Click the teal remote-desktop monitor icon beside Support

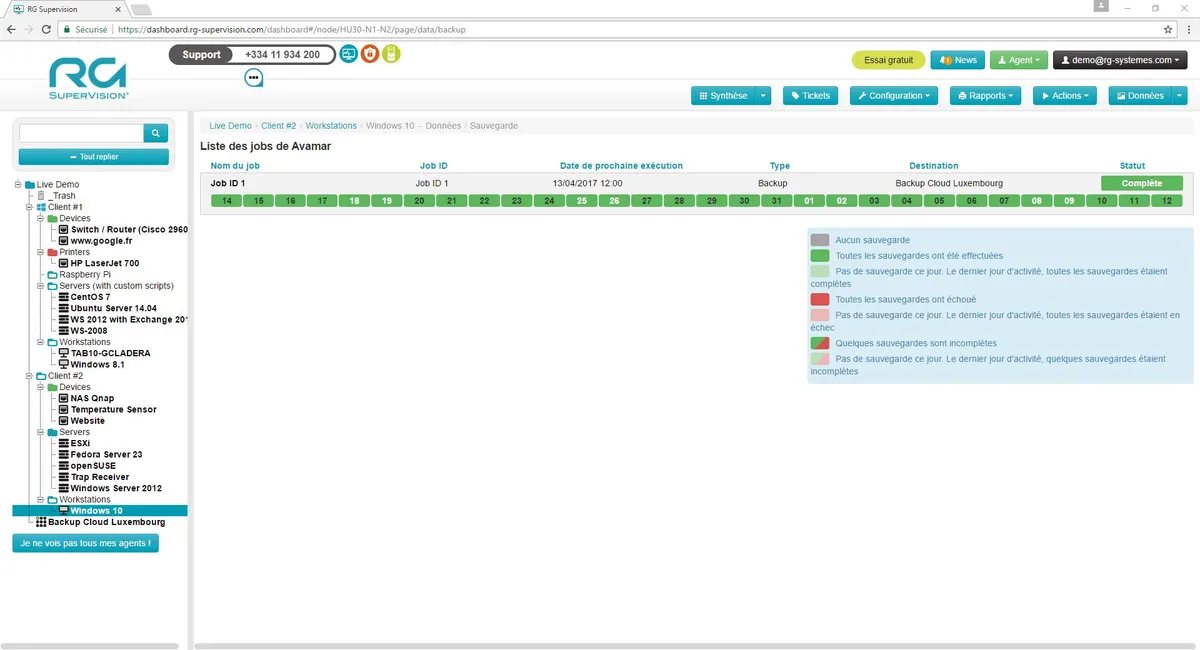[349, 54]
